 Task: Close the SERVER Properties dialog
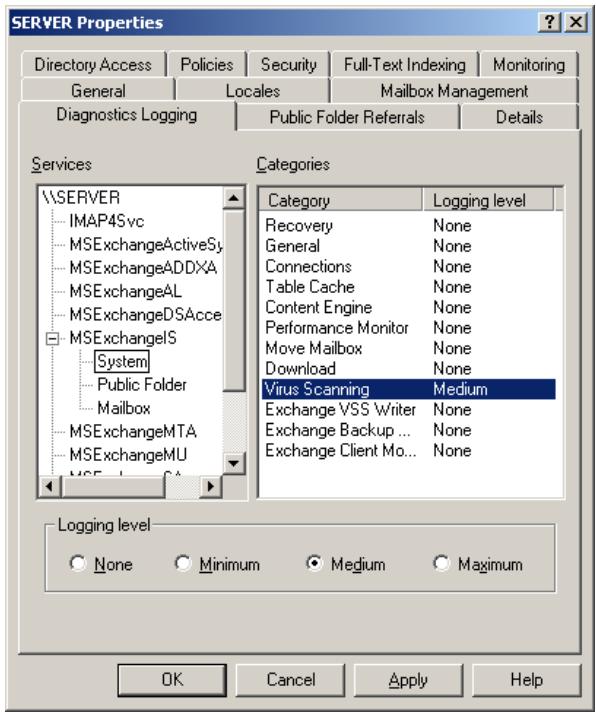[x=576, y=22]
